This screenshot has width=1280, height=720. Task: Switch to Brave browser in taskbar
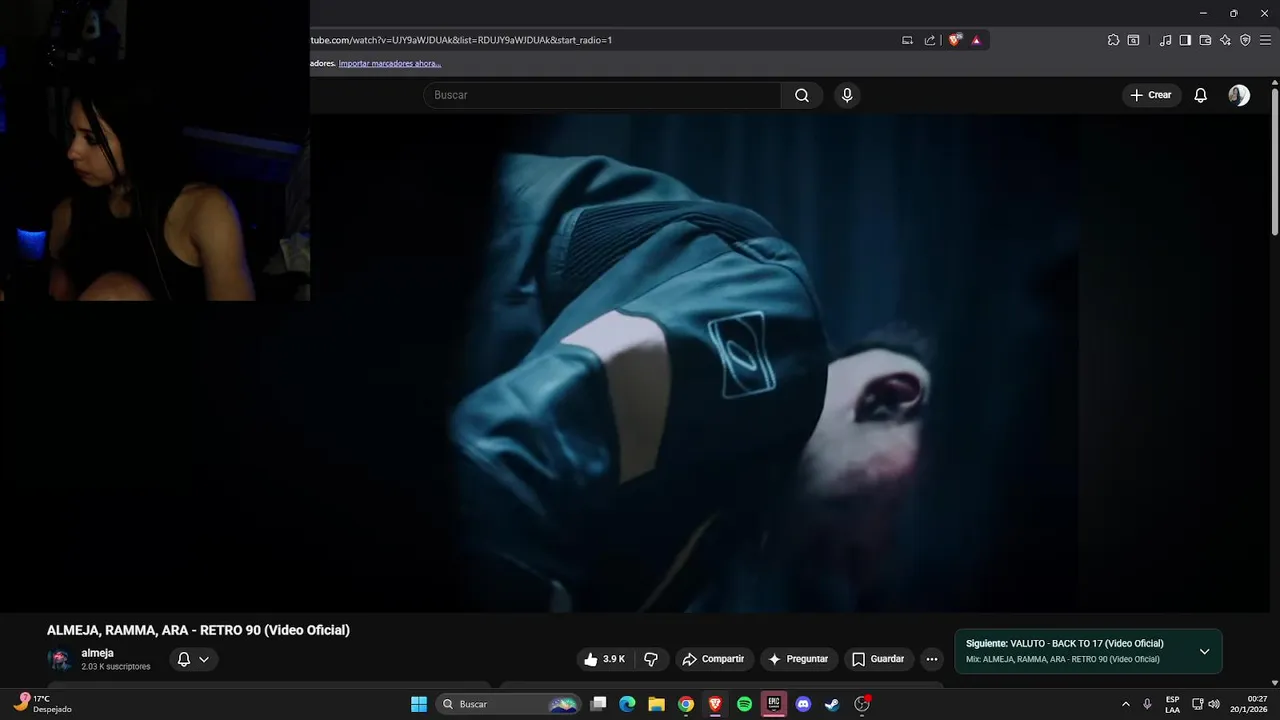coord(715,704)
